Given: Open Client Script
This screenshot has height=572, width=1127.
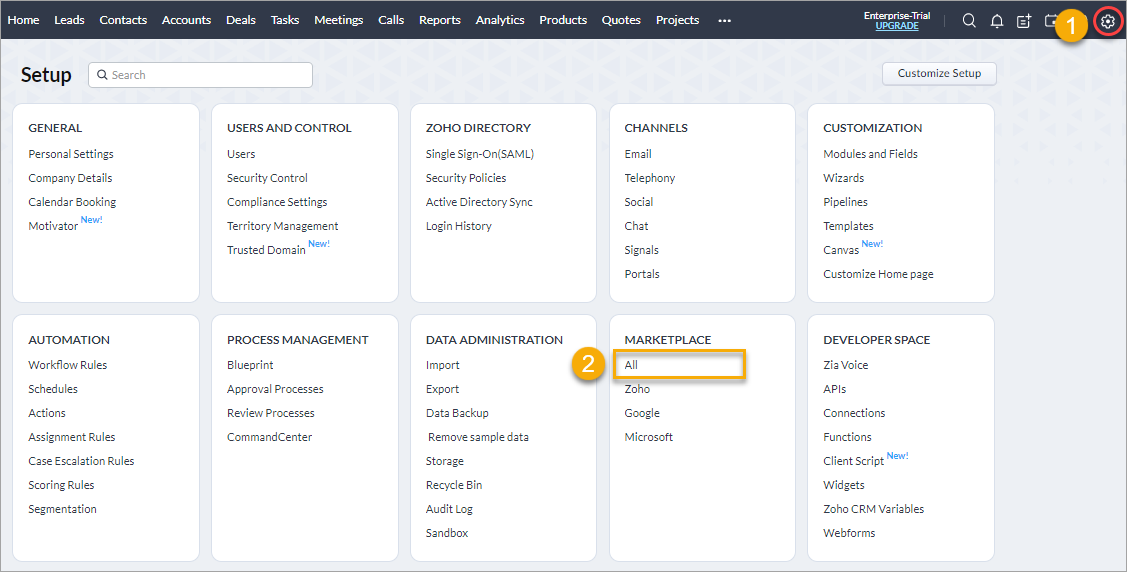Looking at the screenshot, I should coord(853,461).
